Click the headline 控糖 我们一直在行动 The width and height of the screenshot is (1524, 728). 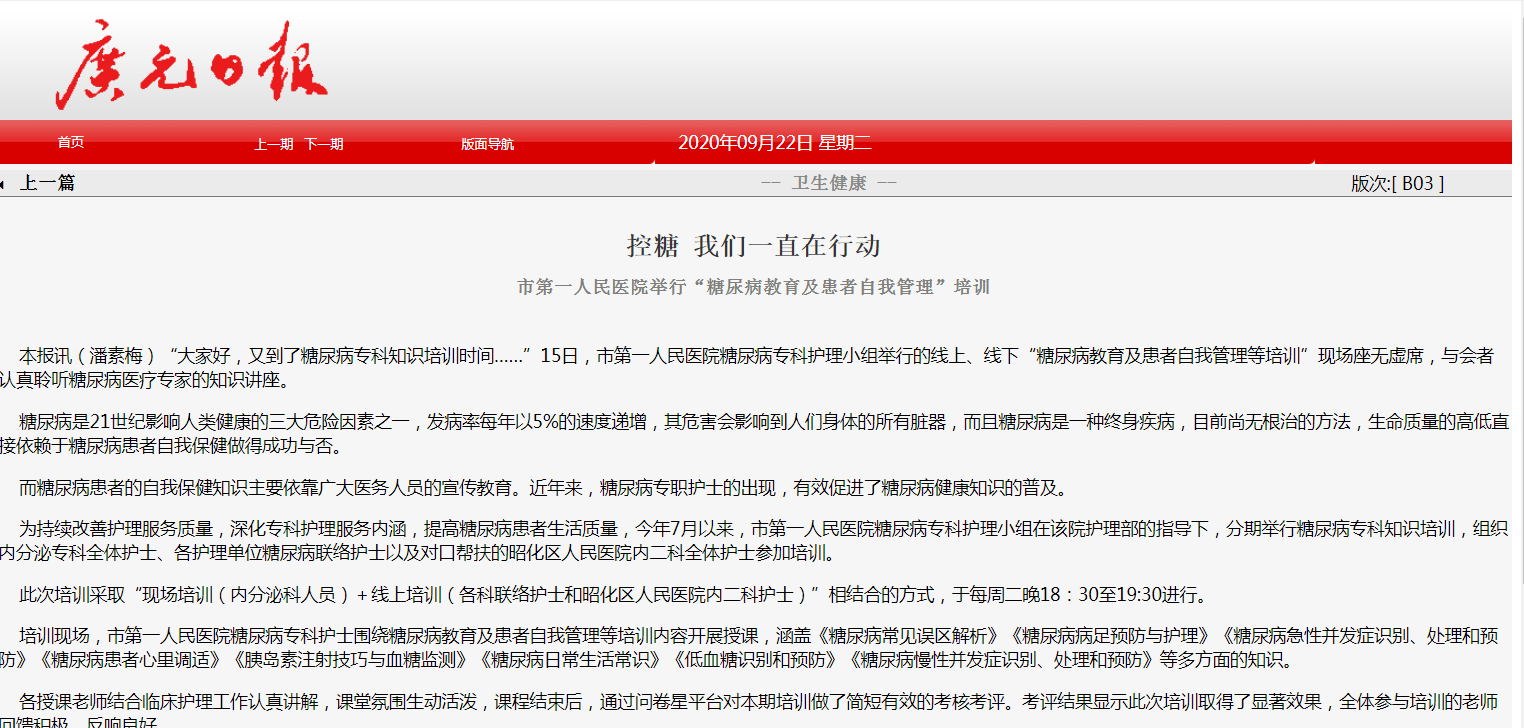[x=753, y=246]
